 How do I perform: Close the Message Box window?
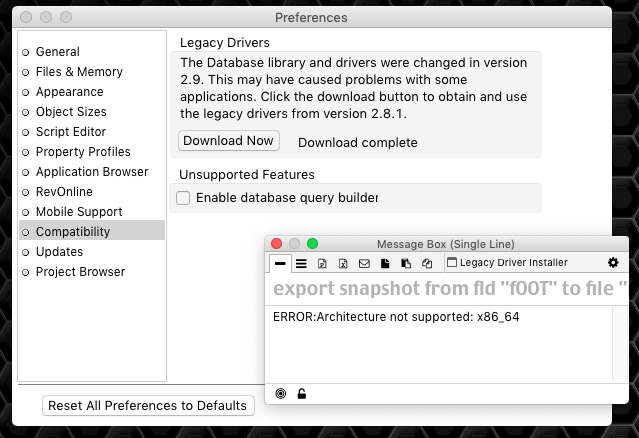[x=276, y=244]
